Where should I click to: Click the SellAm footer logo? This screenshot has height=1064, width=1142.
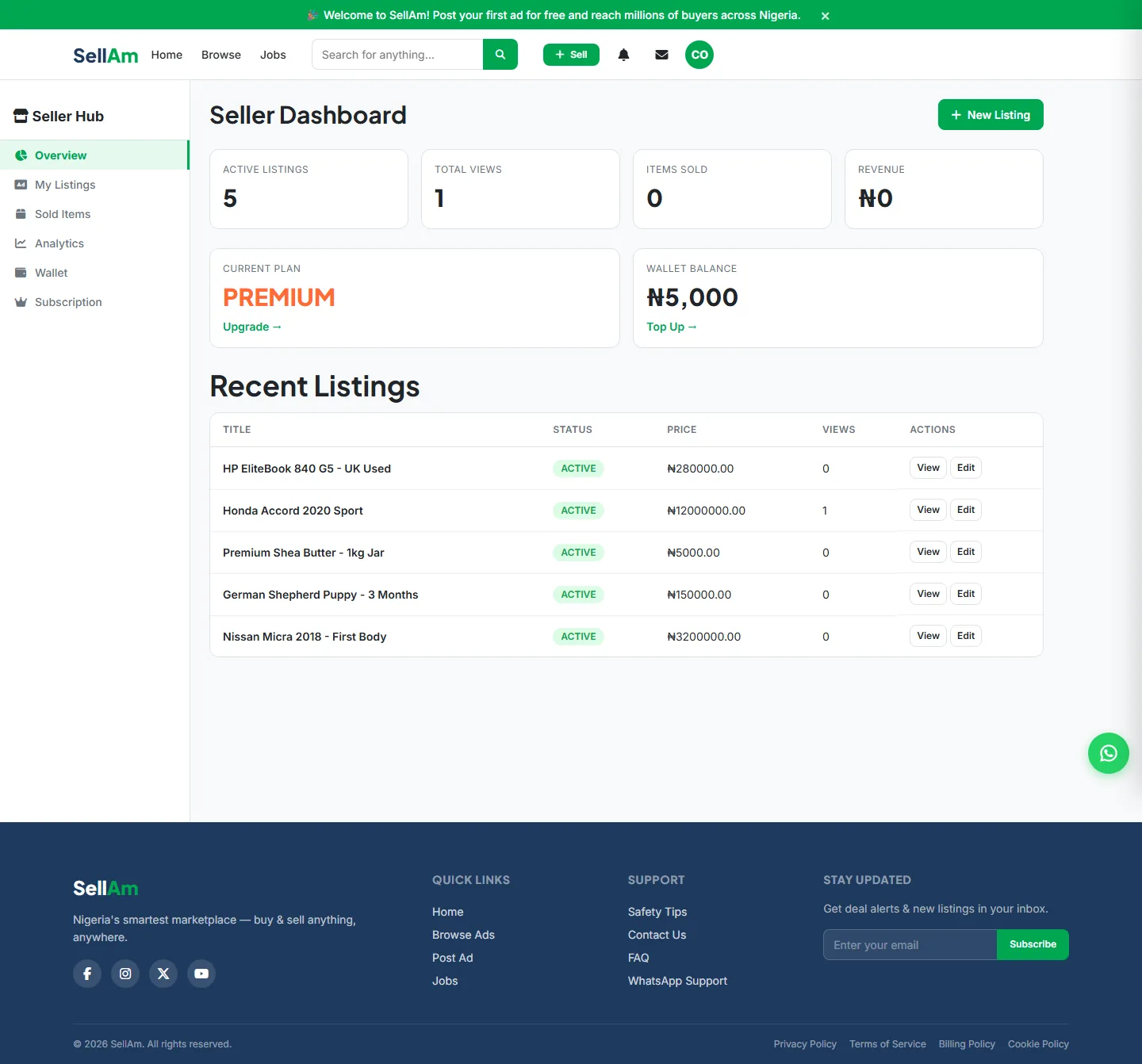[x=105, y=888]
